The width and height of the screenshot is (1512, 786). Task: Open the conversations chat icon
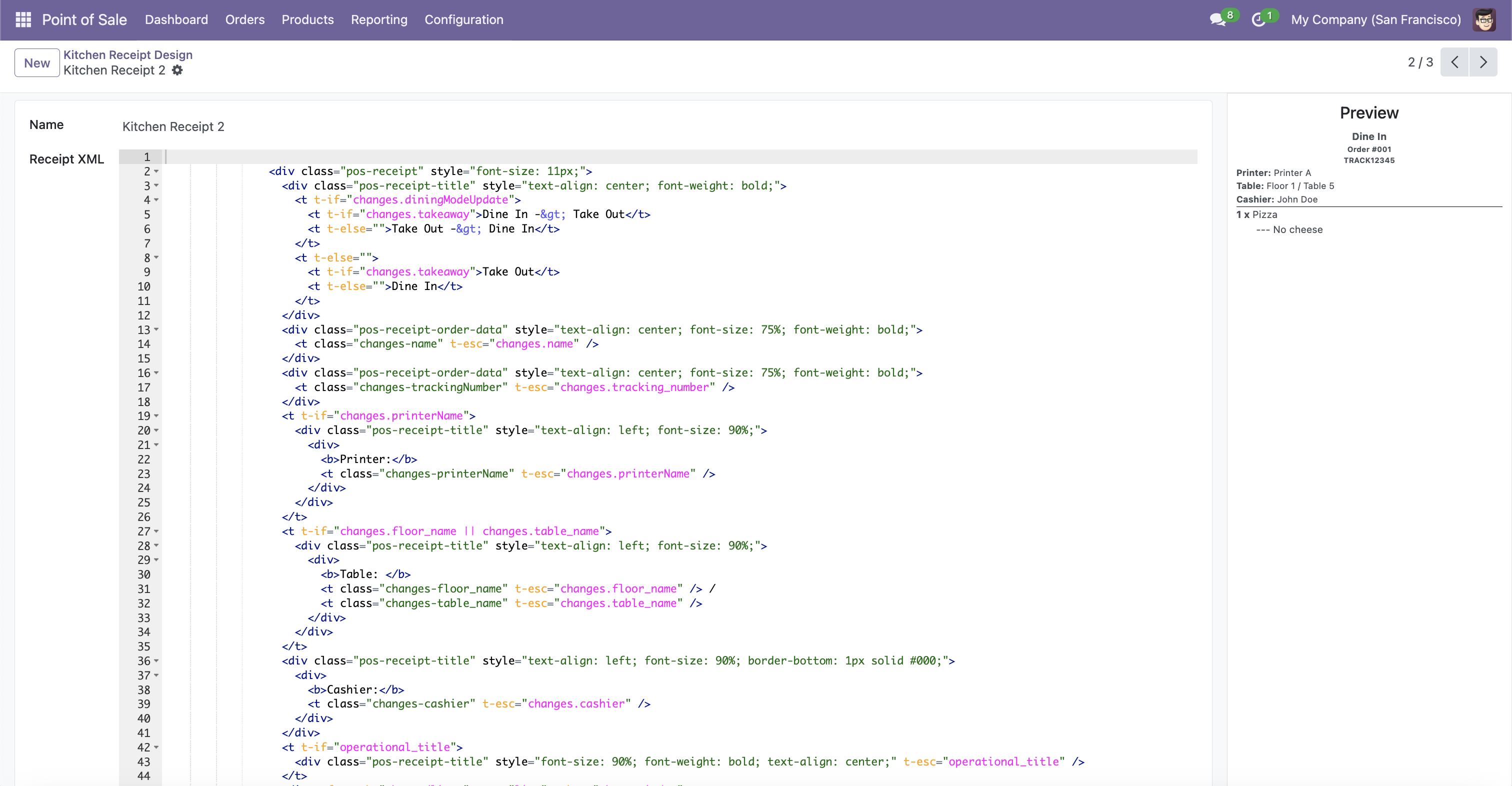click(x=1217, y=20)
